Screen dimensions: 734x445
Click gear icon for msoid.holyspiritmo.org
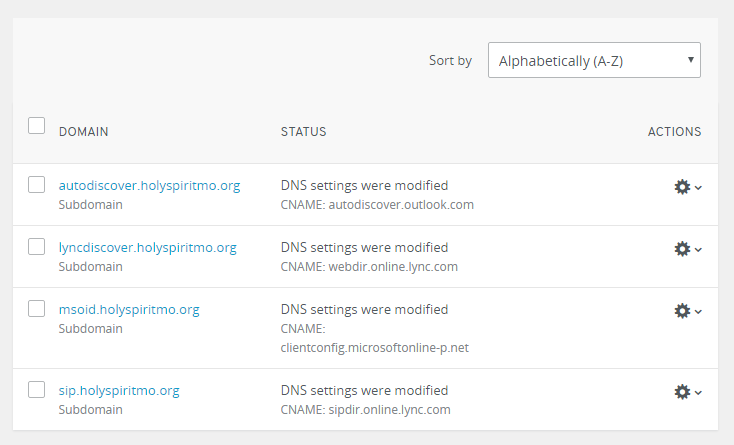point(682,311)
